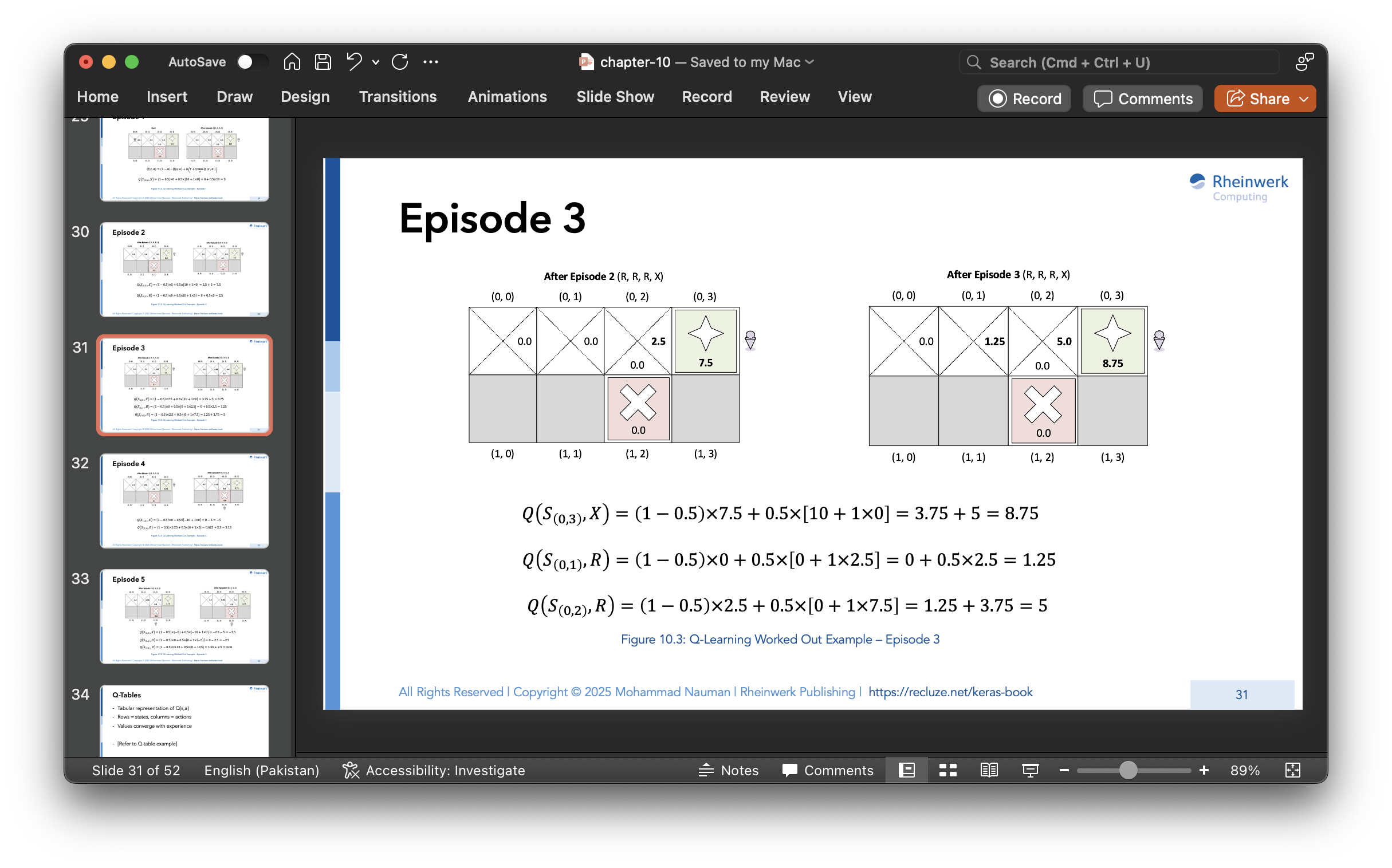
Task: Switch to Slide Sorter view in status bar
Action: (x=947, y=770)
